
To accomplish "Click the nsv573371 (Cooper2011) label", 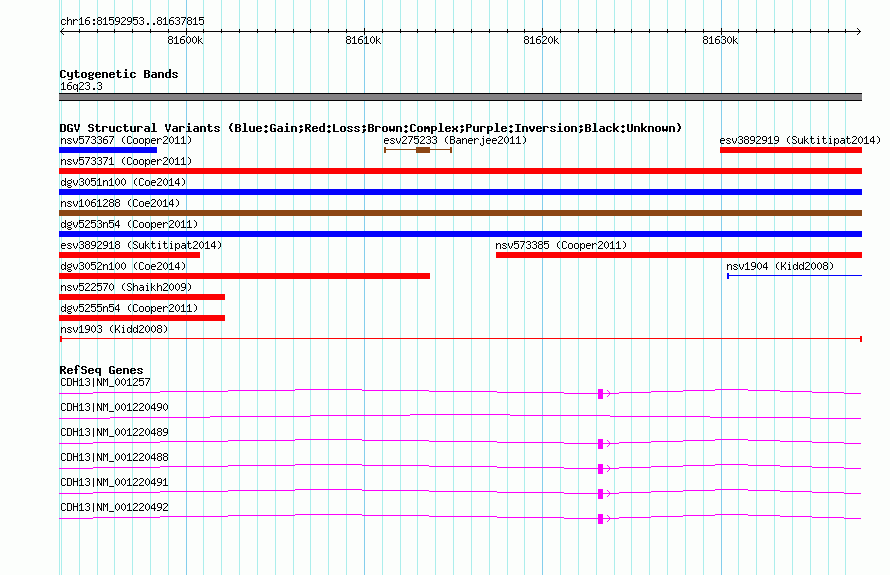I will [x=126, y=161].
